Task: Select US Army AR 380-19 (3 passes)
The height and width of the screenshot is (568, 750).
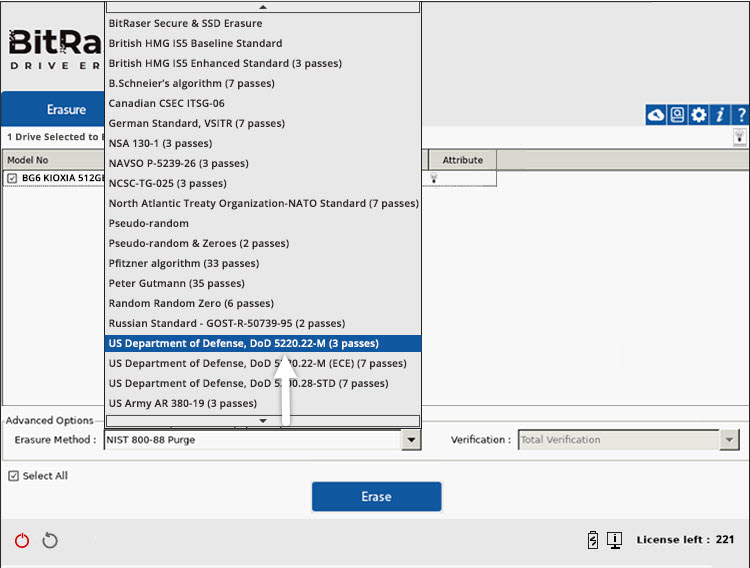Action: pyautogui.click(x=263, y=404)
